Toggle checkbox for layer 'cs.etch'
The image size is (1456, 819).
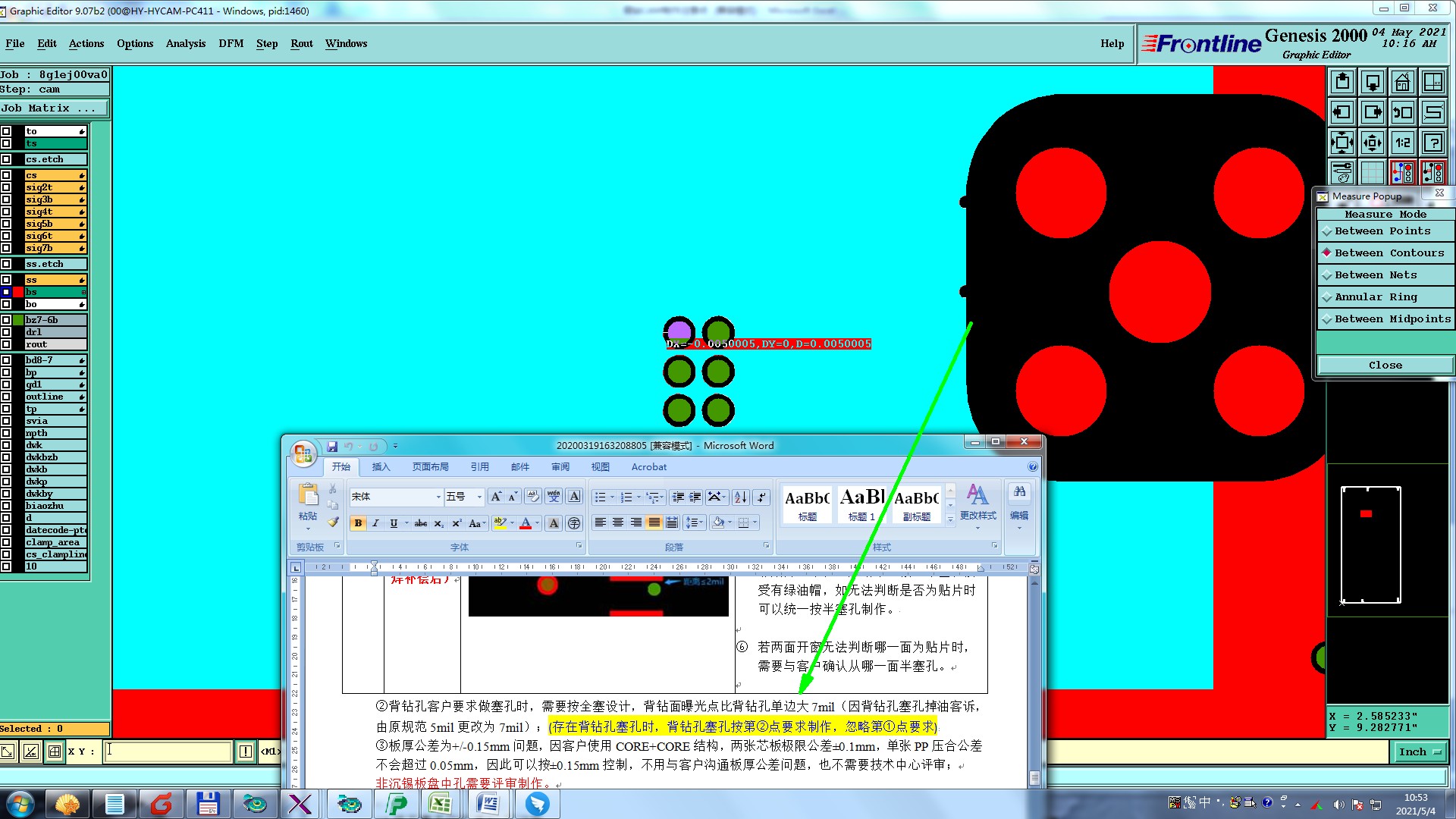pos(6,159)
